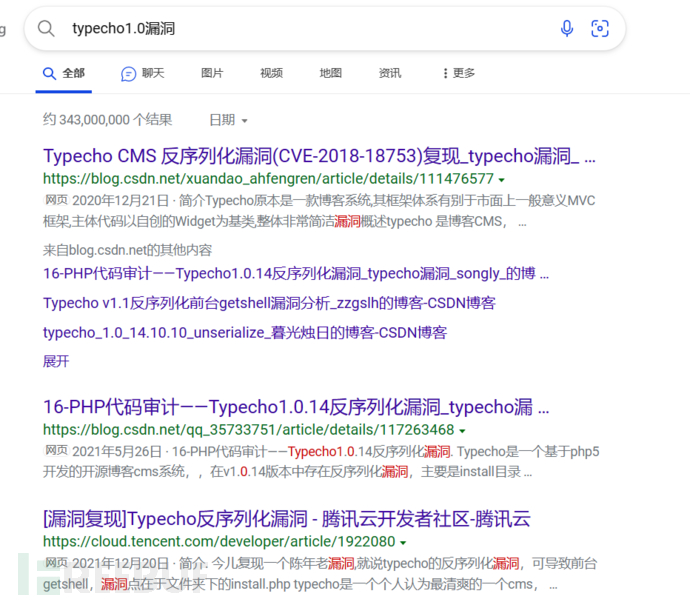The height and width of the screenshot is (602, 690).
Task: Click the magnifier search icon in search box
Action: click(x=46, y=29)
